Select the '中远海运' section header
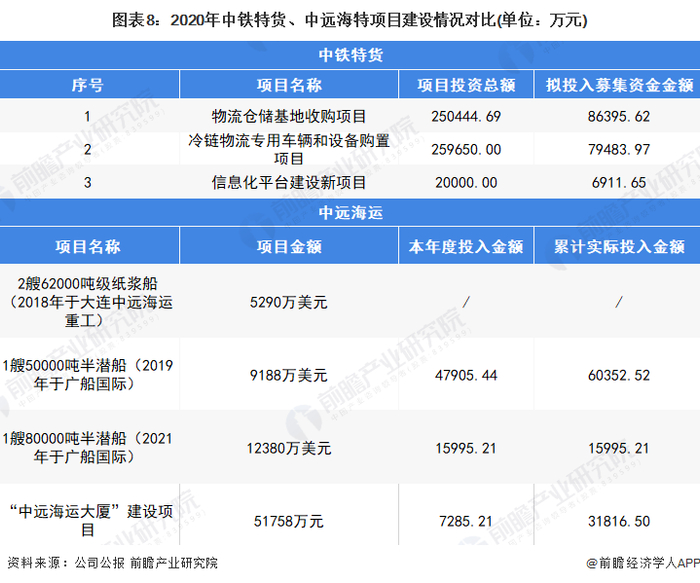This screenshot has width=700, height=583. (x=351, y=212)
